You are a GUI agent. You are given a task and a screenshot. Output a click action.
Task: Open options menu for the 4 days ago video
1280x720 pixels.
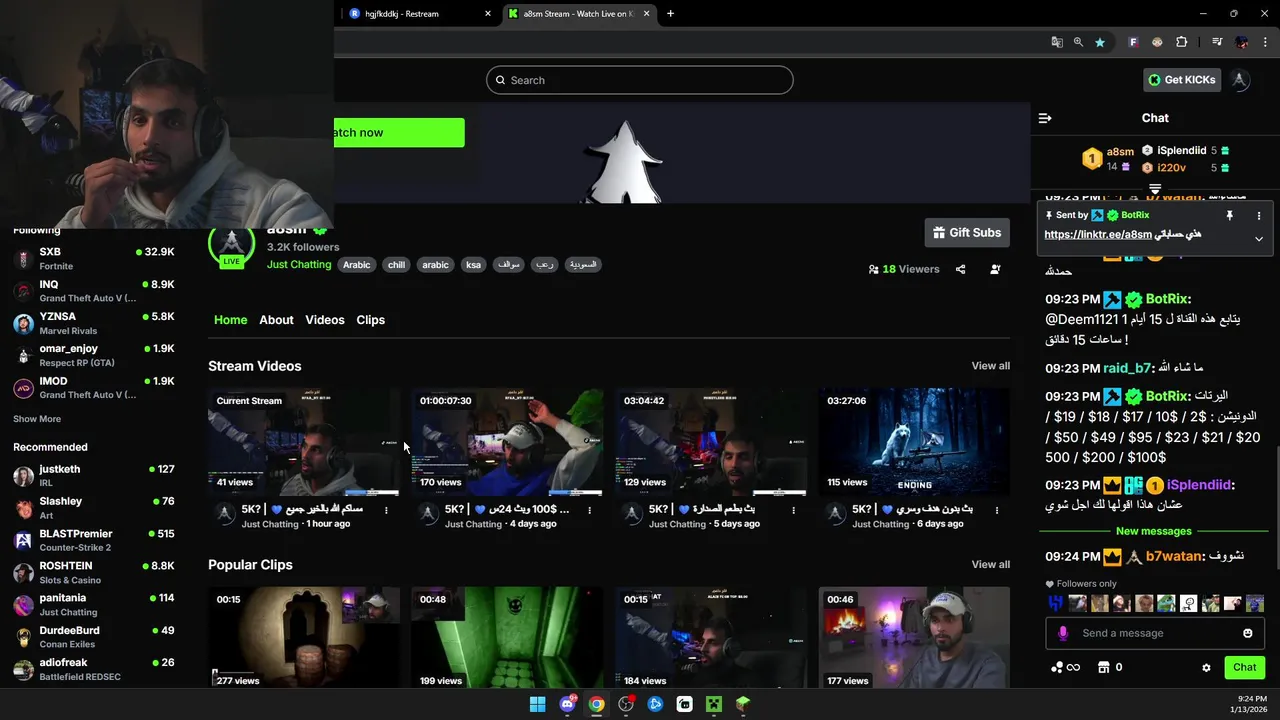(x=589, y=510)
